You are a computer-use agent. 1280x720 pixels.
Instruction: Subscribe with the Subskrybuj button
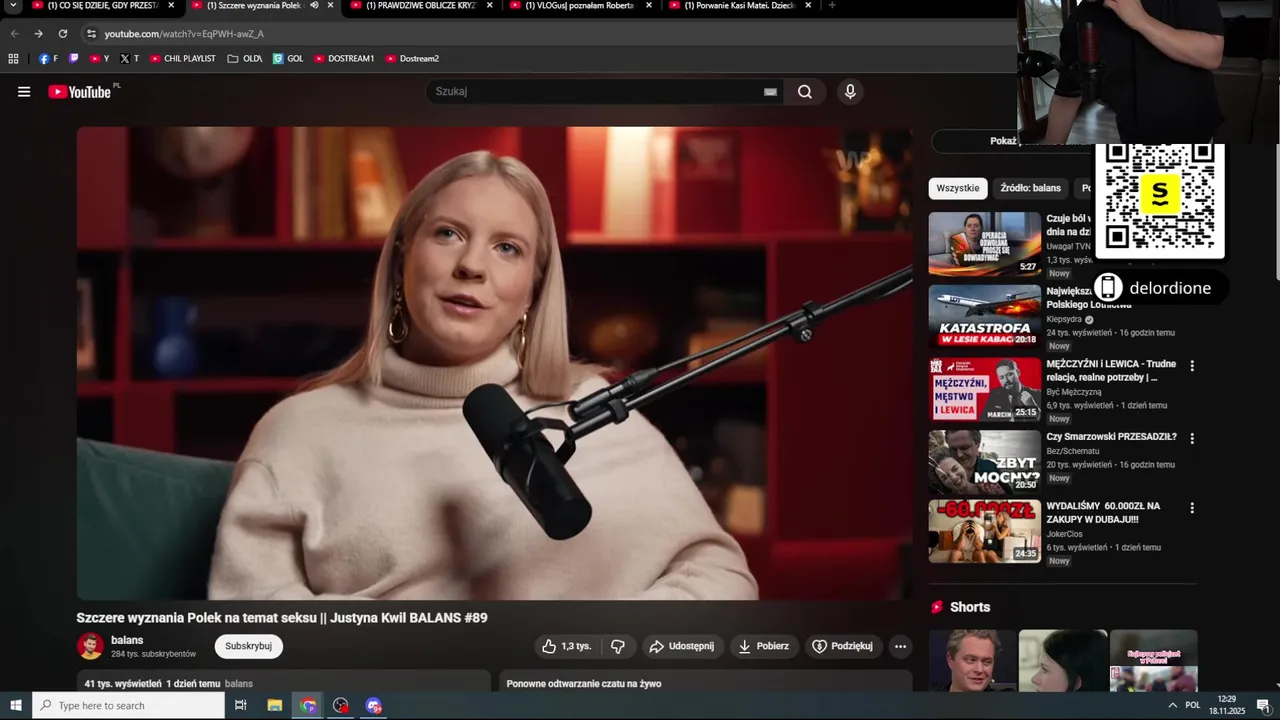click(249, 646)
